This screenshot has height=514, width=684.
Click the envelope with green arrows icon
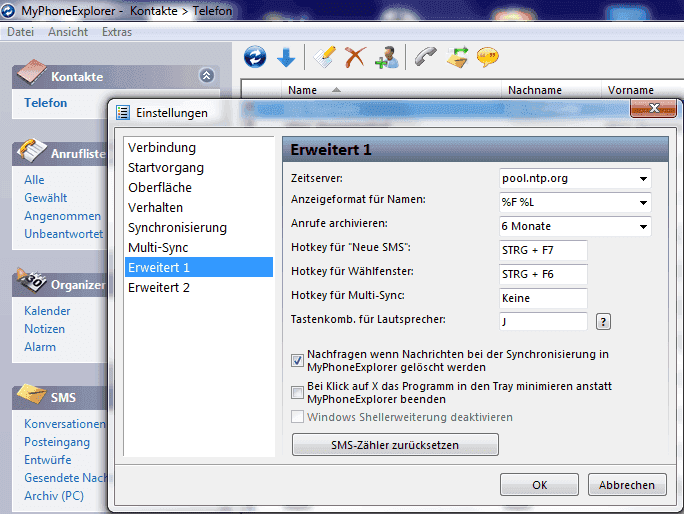[457, 57]
